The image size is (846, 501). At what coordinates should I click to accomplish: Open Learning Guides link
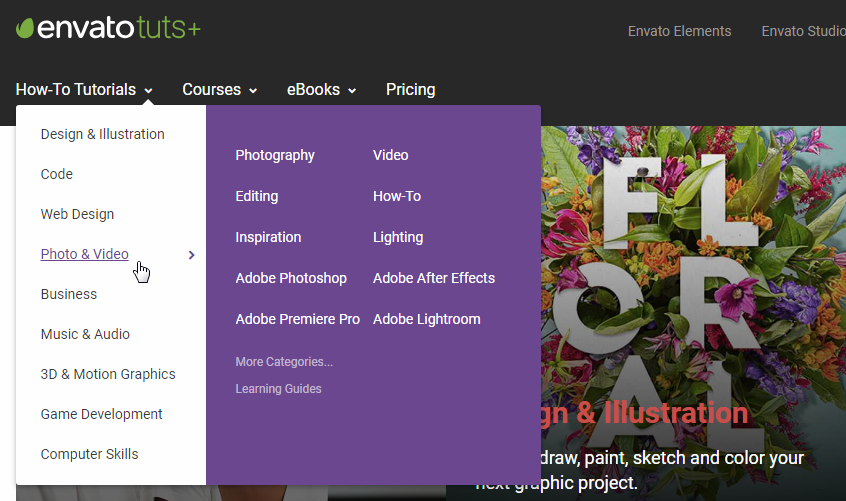pos(278,389)
